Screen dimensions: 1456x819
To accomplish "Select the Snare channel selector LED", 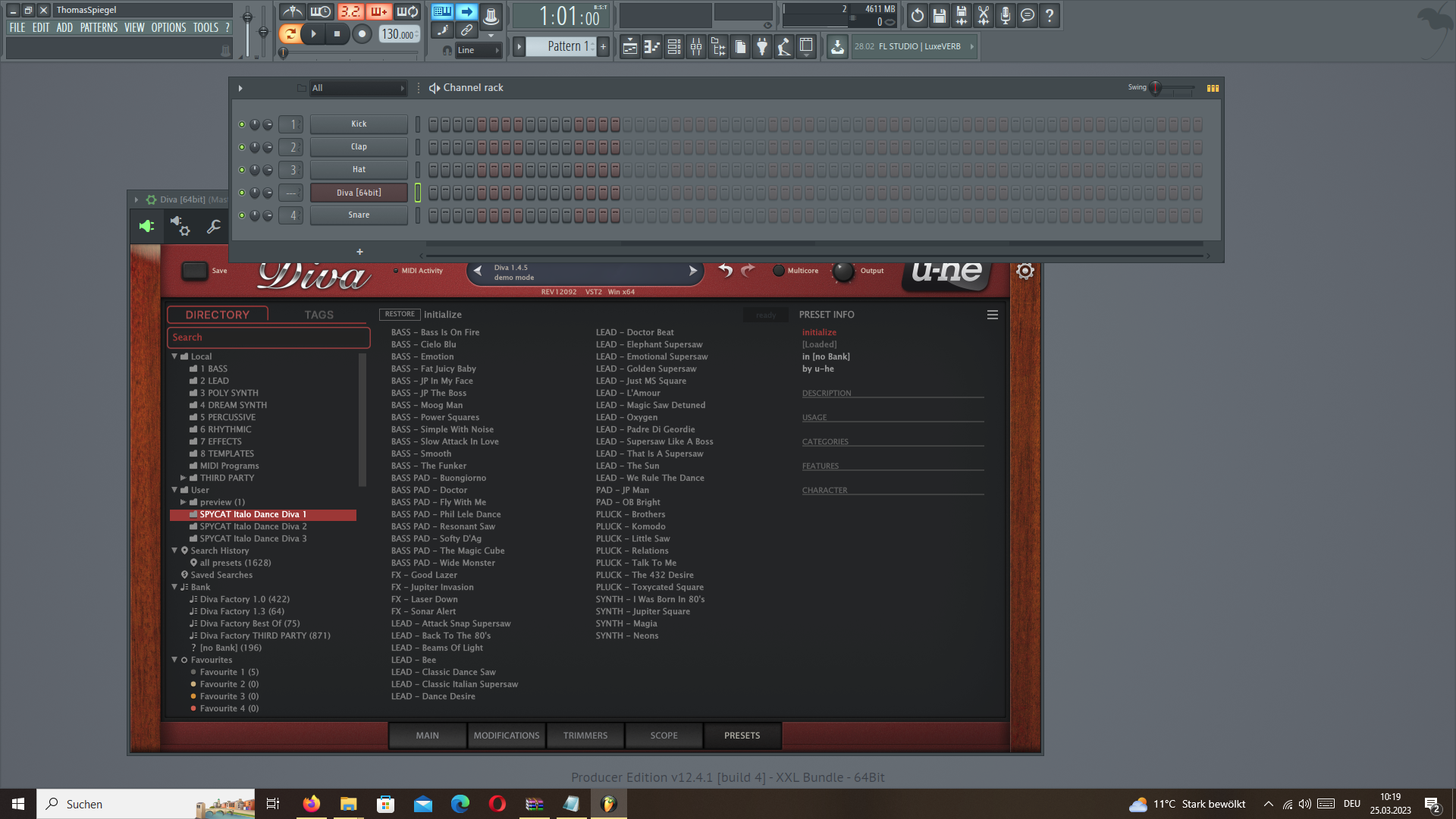I will (x=418, y=215).
